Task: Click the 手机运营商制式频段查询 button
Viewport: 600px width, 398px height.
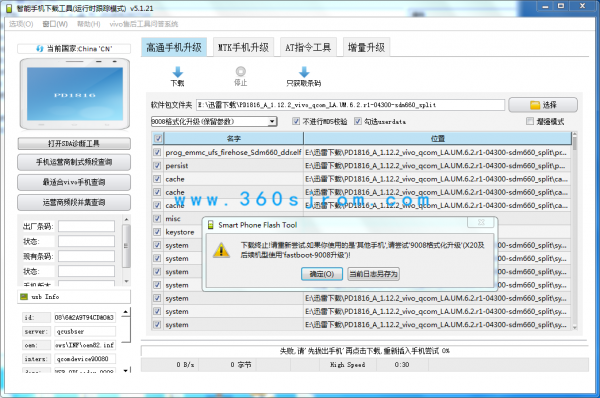Action: click(x=74, y=162)
